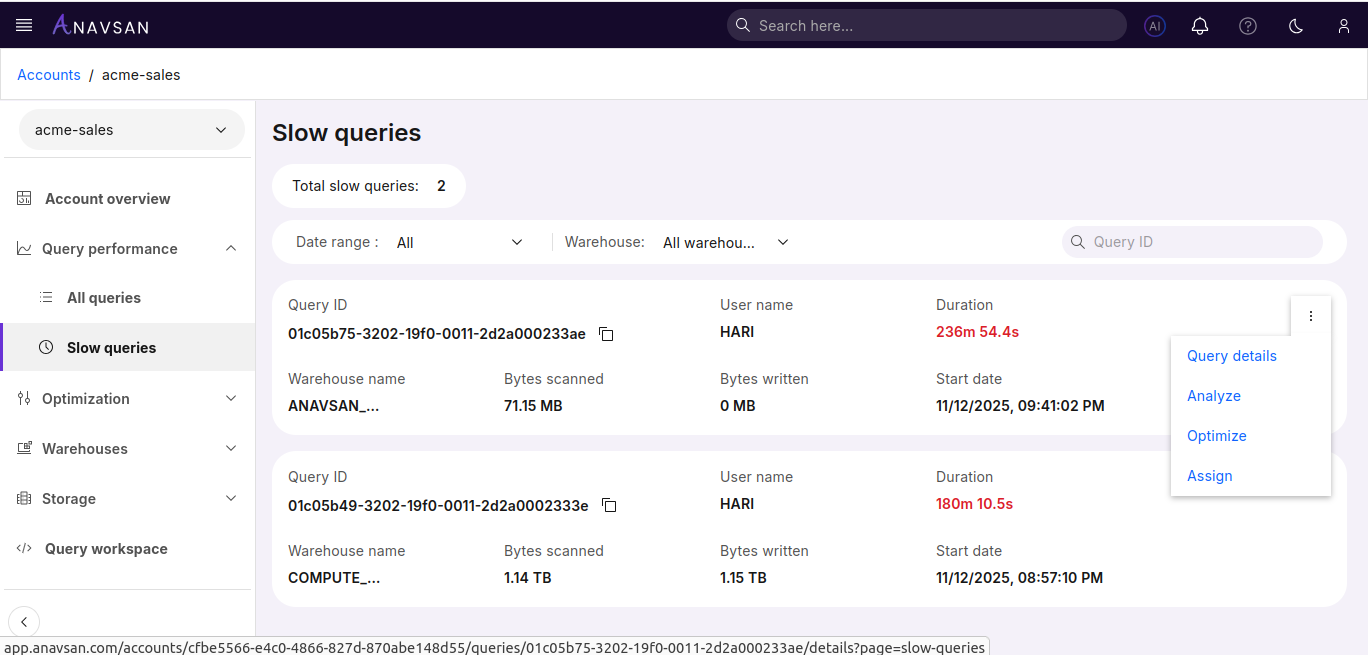Viewport: 1368px width, 655px height.
Task: Expand the Warehouse filter dropdown
Action: [725, 241]
